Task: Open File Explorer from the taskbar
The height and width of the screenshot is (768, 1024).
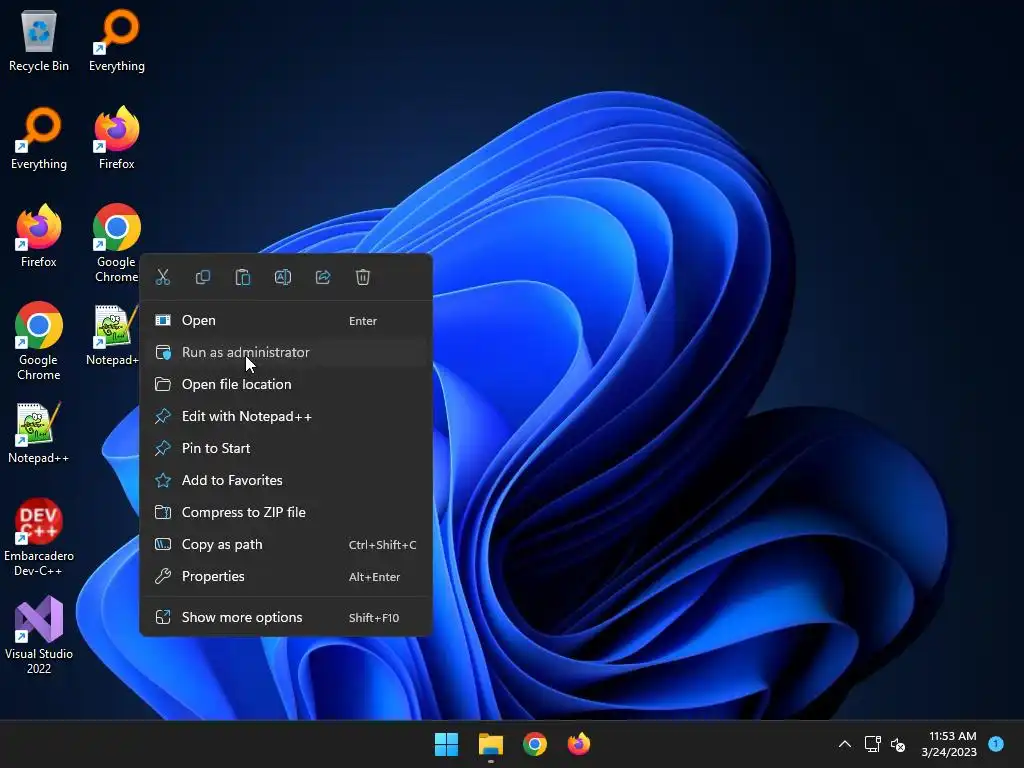Action: [490, 744]
